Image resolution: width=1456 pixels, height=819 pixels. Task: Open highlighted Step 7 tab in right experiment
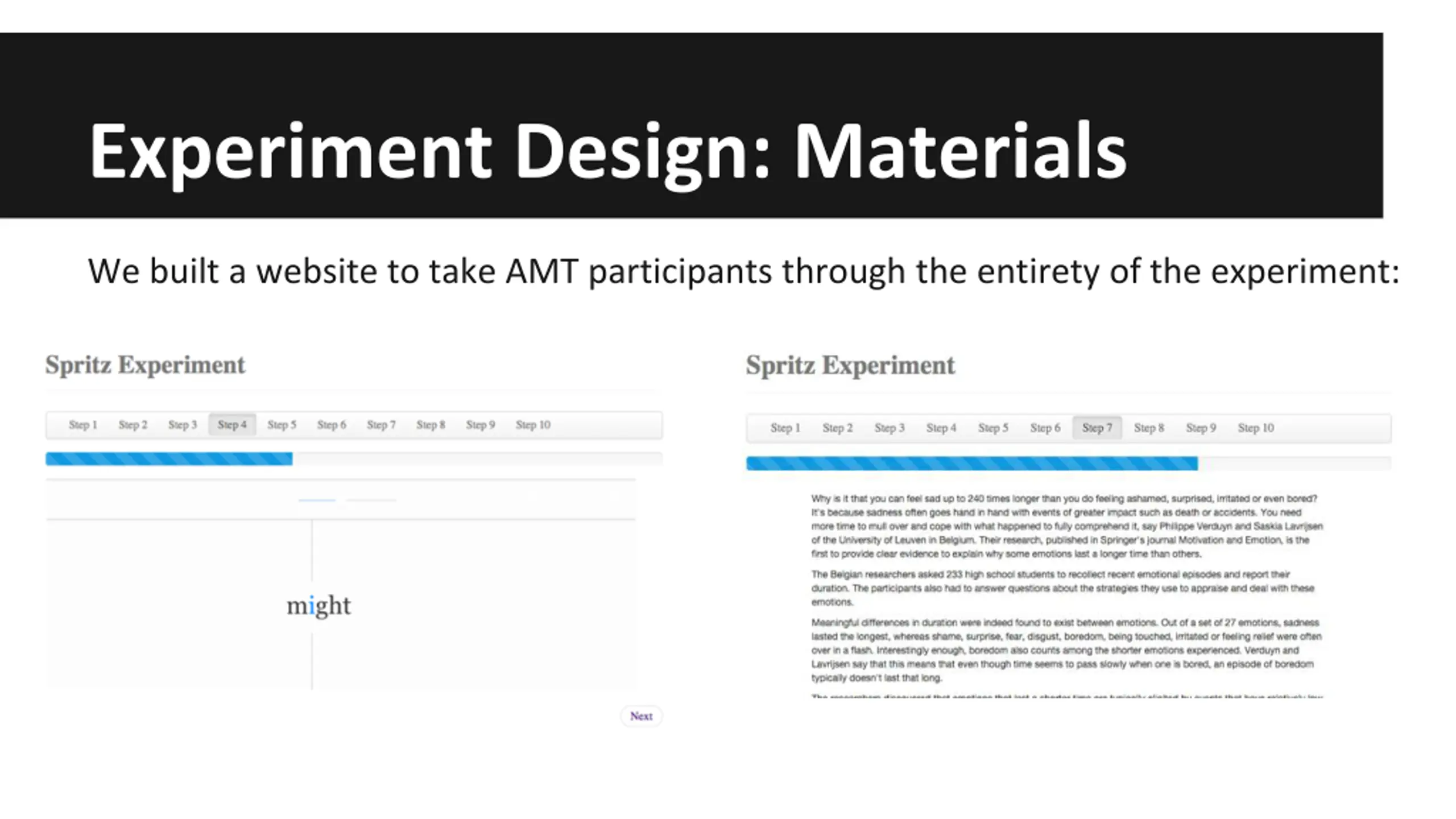click(1097, 428)
